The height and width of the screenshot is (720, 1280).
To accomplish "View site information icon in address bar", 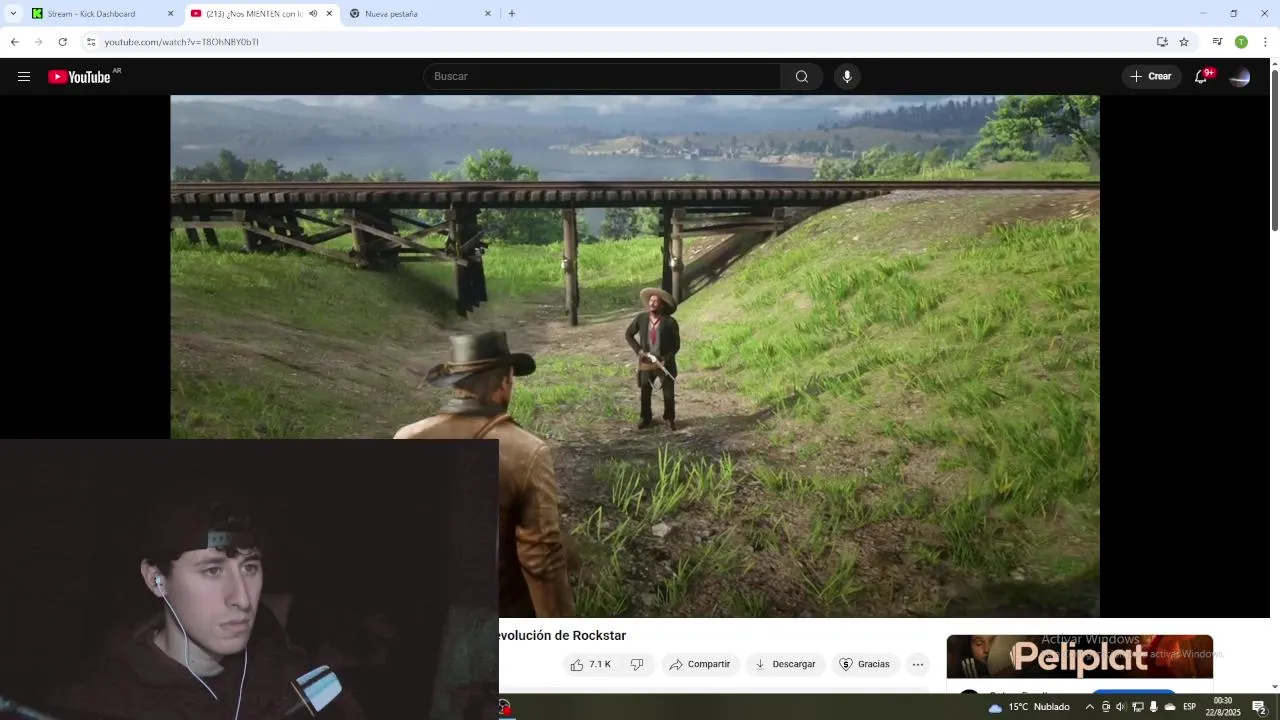I will (90, 42).
